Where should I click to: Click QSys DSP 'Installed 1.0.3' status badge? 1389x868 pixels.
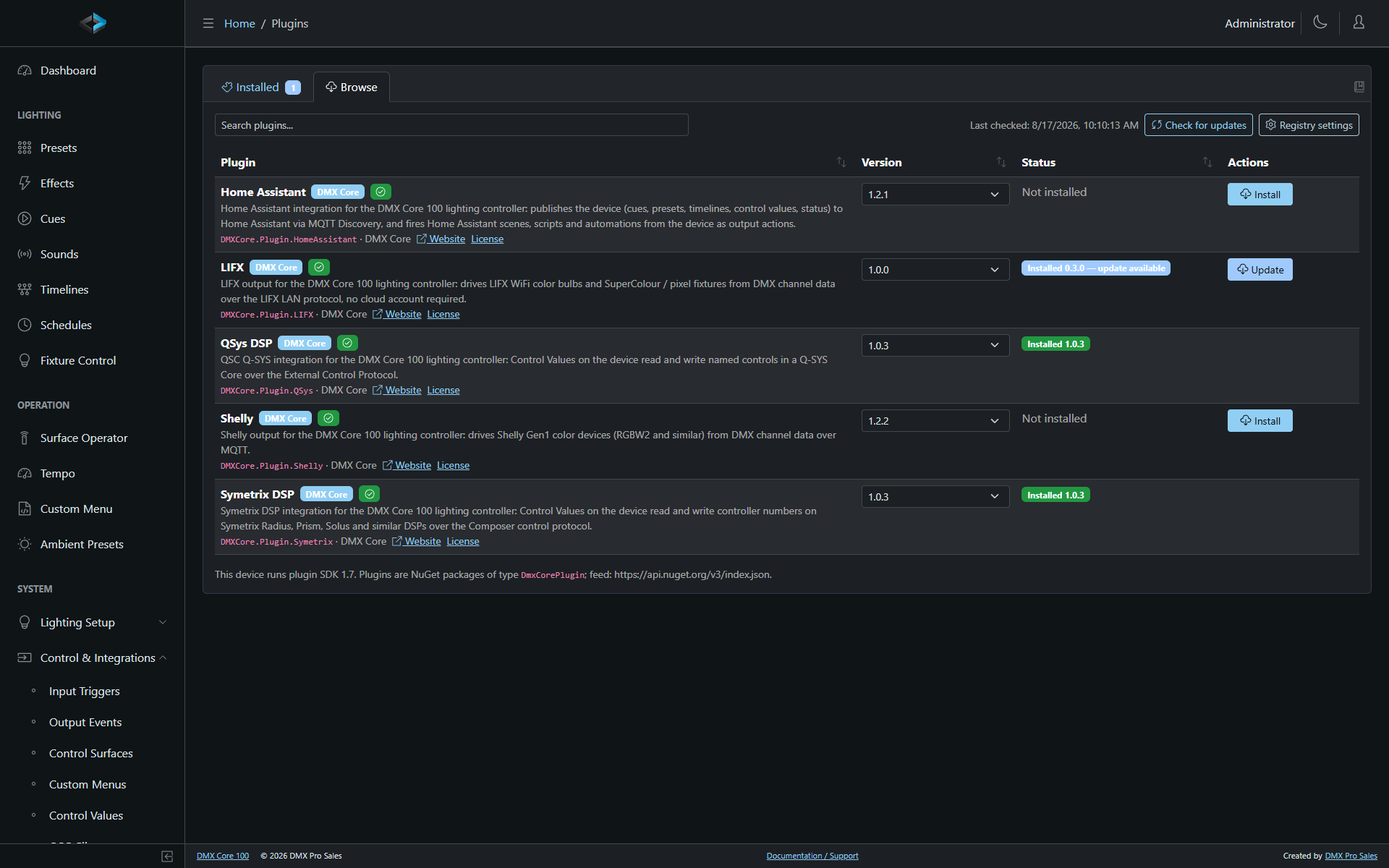pyautogui.click(x=1055, y=344)
